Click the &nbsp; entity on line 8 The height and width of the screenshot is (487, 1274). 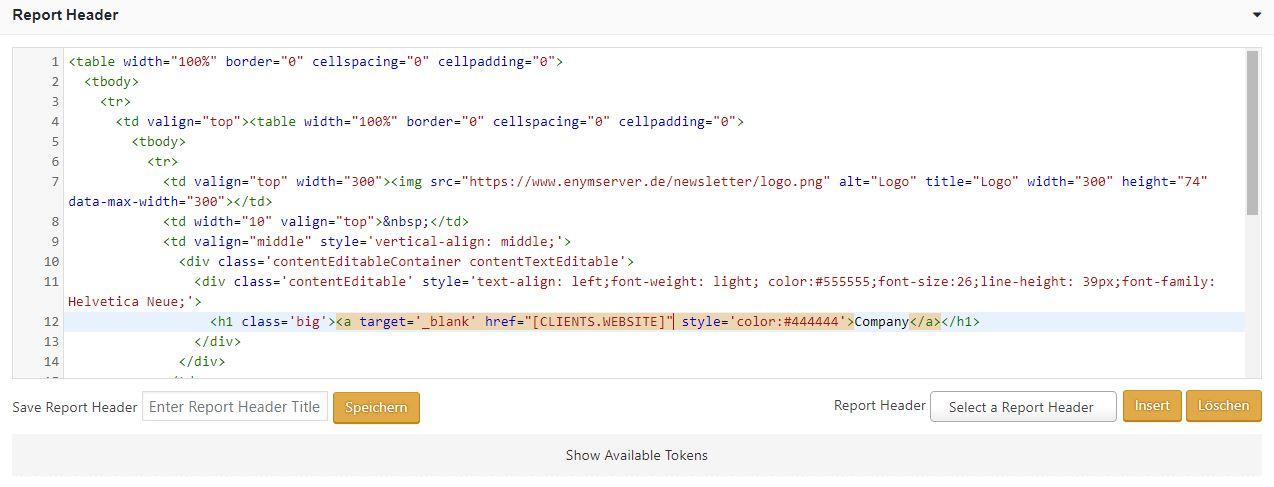[x=407, y=222]
